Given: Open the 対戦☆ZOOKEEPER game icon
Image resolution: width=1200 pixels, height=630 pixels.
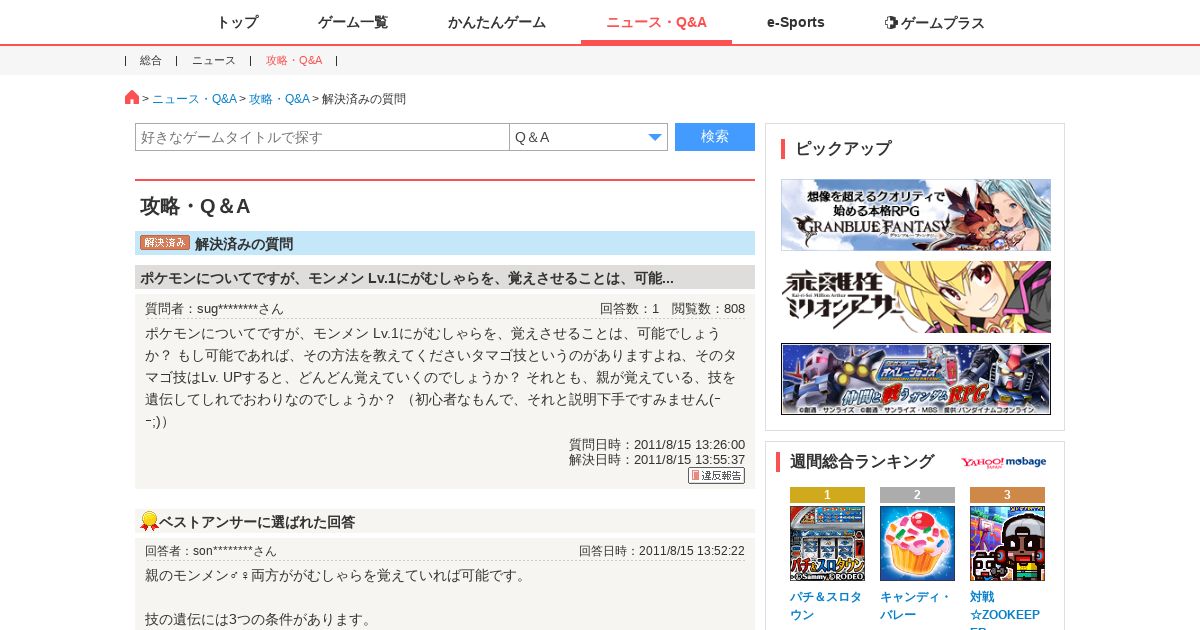Looking at the screenshot, I should (x=1007, y=543).
